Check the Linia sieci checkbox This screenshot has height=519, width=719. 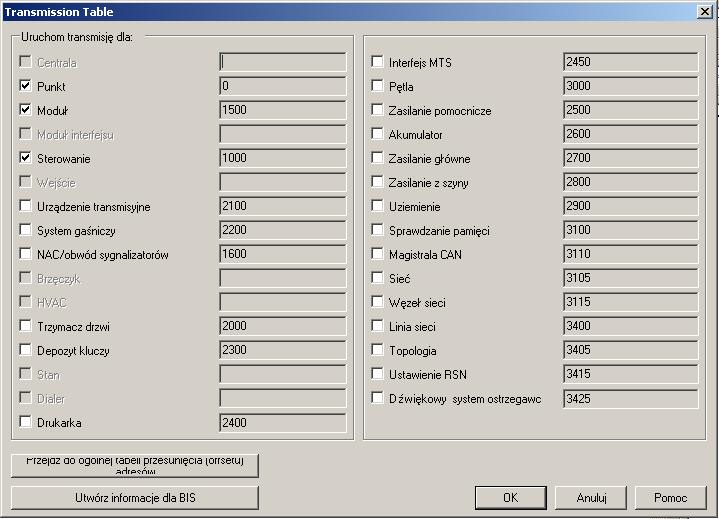[x=377, y=326]
